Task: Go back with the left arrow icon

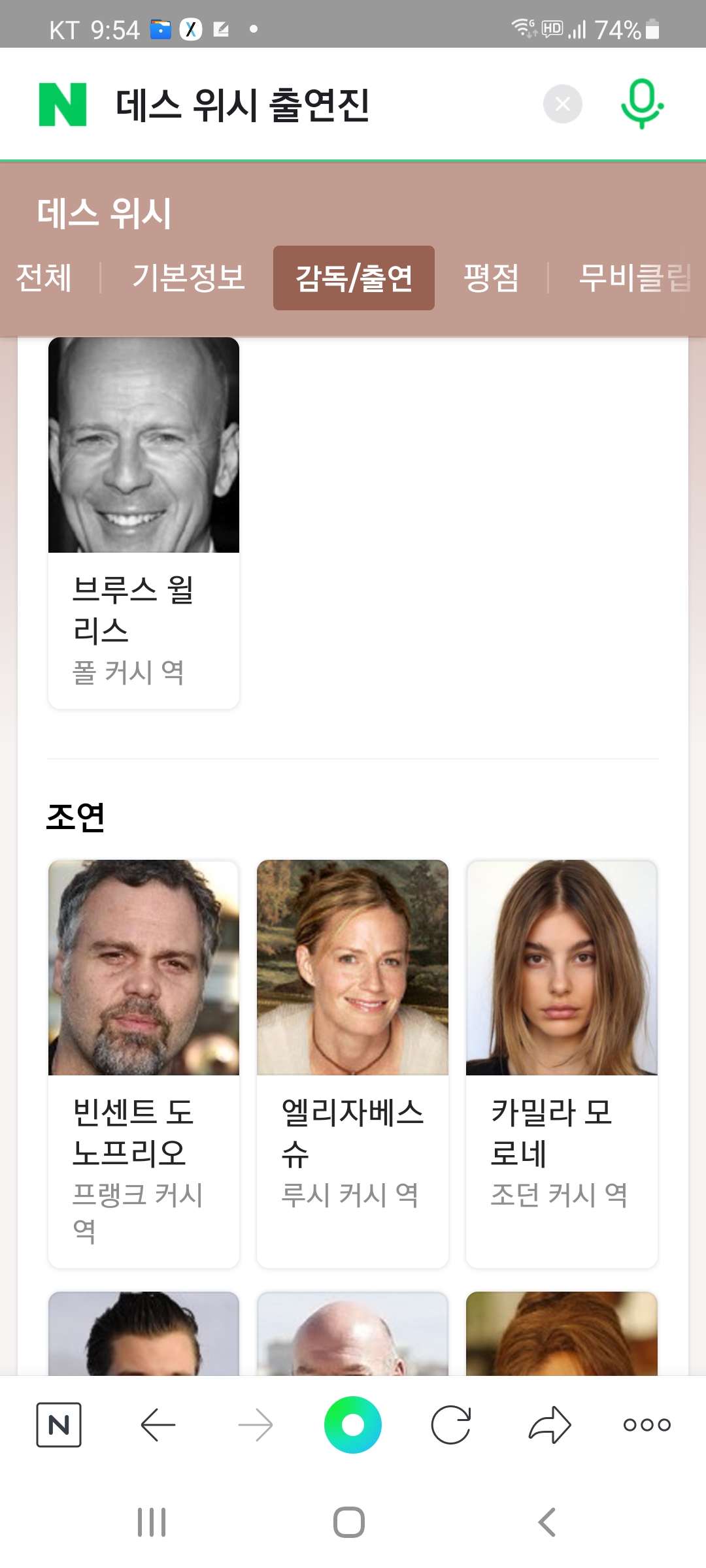Action: coord(158,1425)
